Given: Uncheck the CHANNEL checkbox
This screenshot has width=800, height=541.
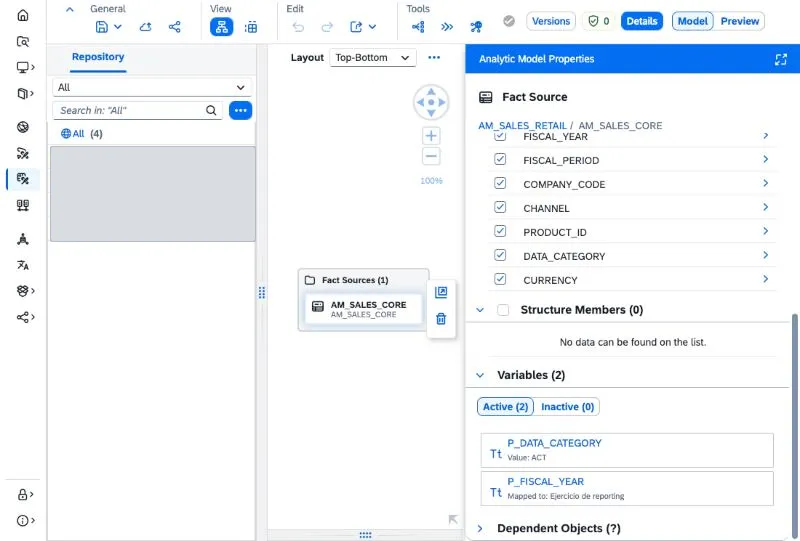Looking at the screenshot, I should click(500, 207).
